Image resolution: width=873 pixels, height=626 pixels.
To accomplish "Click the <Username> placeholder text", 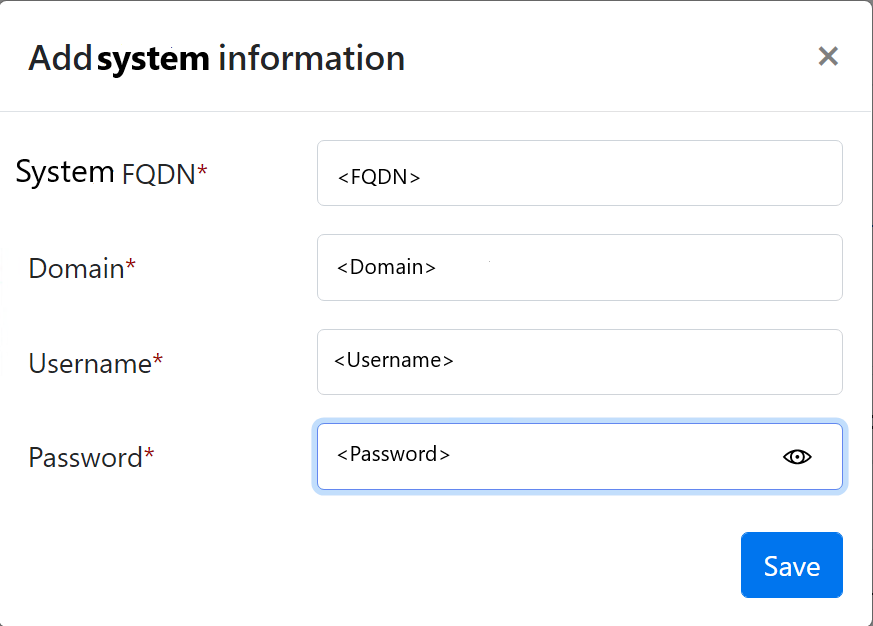I will (394, 360).
